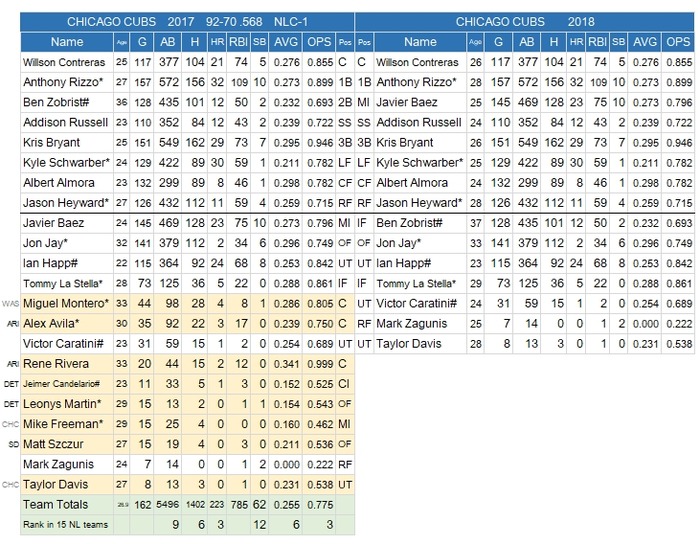Click Rene Rivera's 0.999 OPS value
The image size is (700, 544).
[320, 364]
